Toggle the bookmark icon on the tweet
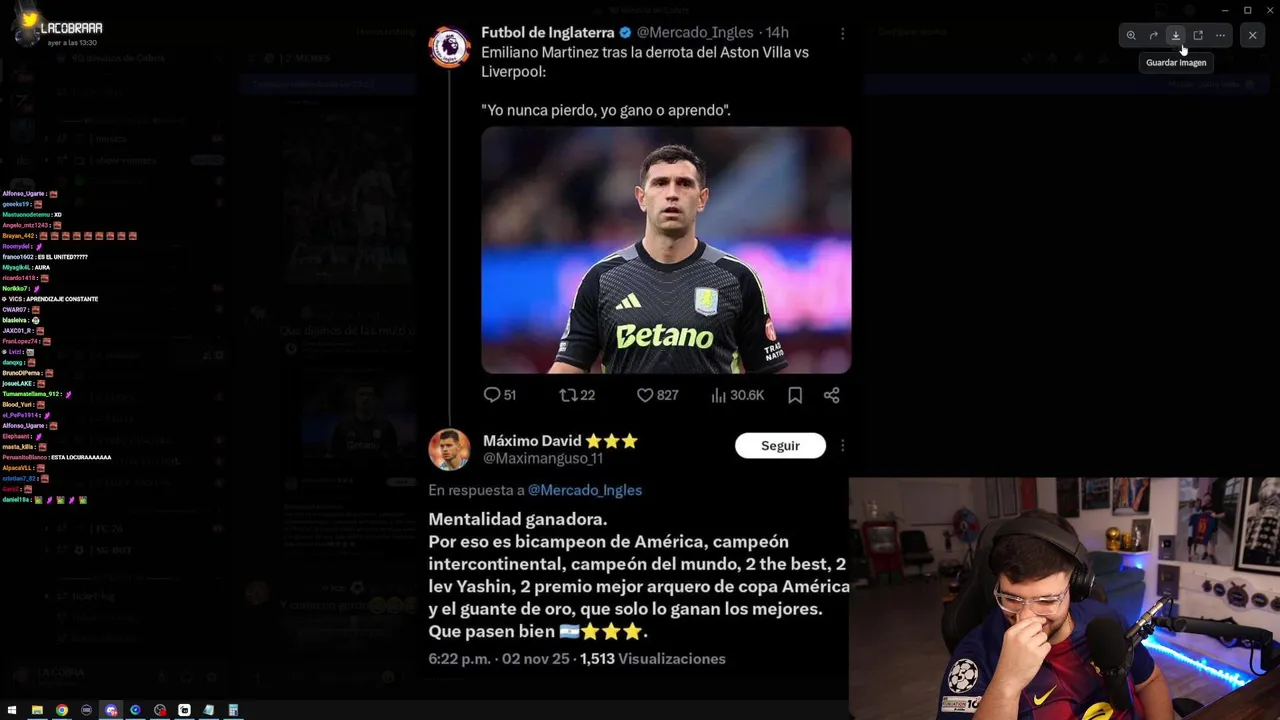Screen dimensions: 1280x720 pyautogui.click(x=795, y=395)
